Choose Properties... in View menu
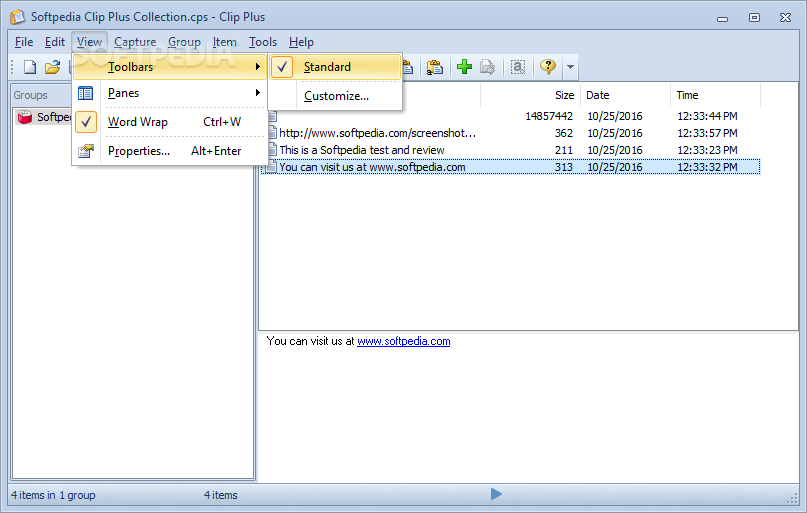 coord(170,151)
